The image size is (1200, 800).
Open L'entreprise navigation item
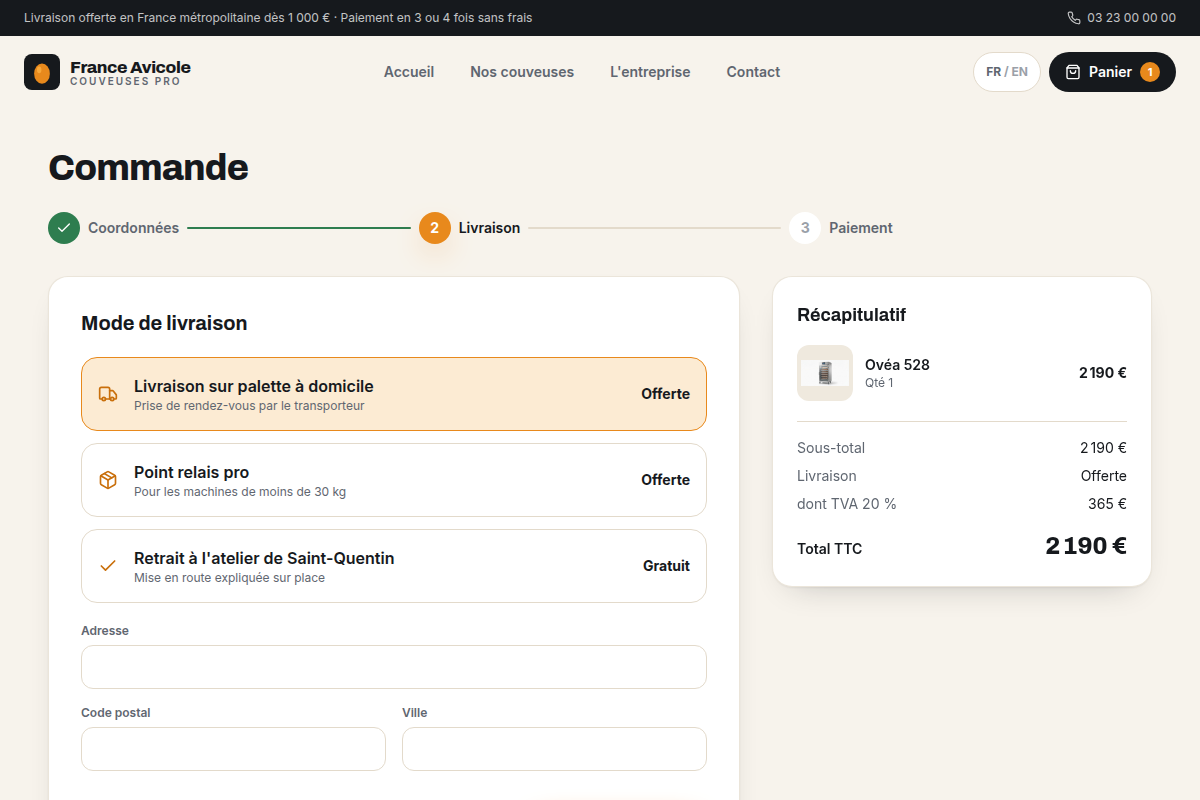pos(650,72)
